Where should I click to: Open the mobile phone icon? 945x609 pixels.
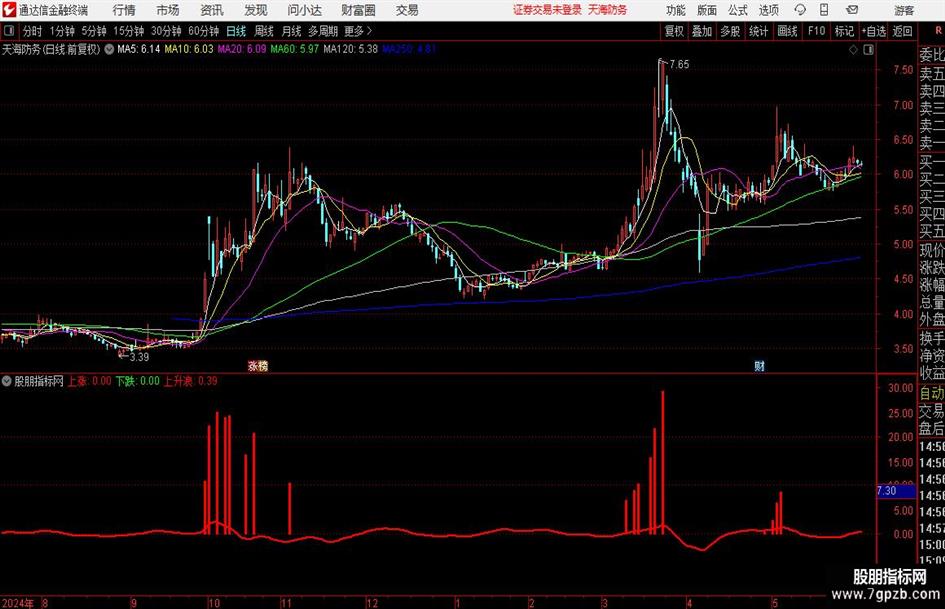pos(824,10)
